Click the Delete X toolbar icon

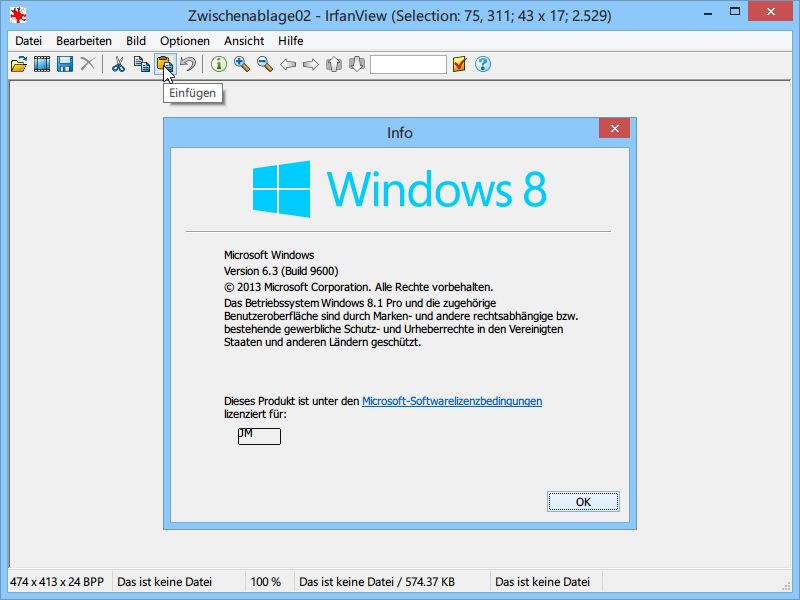(88, 64)
